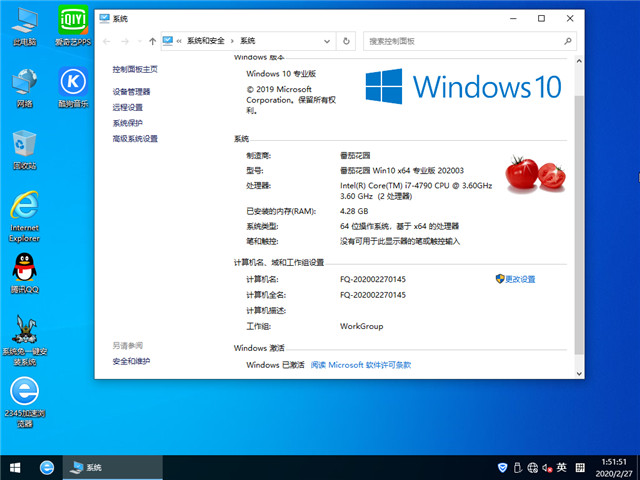The height and width of the screenshot is (480, 640).
Task: Launch 酷狗音乐 desktop icon
Action: (x=73, y=88)
